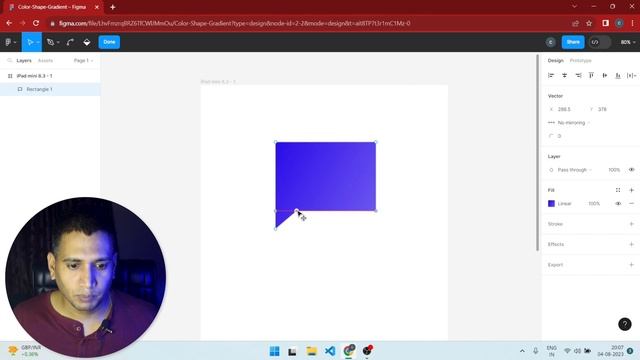Screen dimensions: 640x360
Task: Open Chrome from the taskbar
Action: point(349,351)
